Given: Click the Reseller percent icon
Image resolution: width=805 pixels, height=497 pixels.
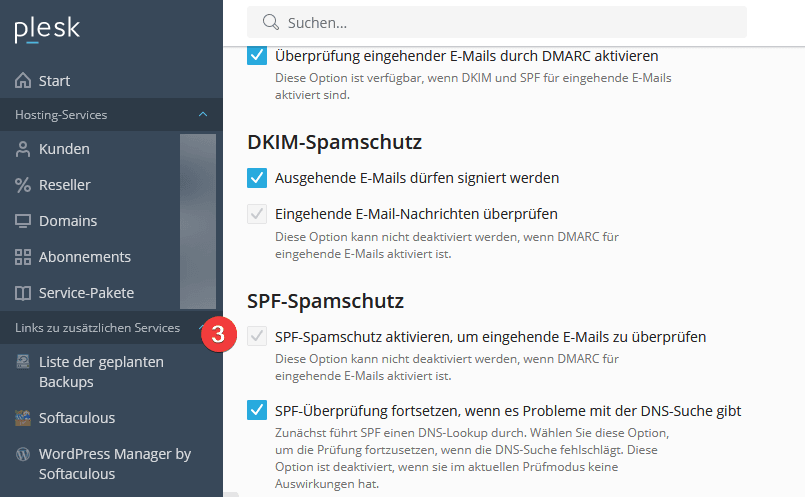Looking at the screenshot, I should tap(23, 185).
